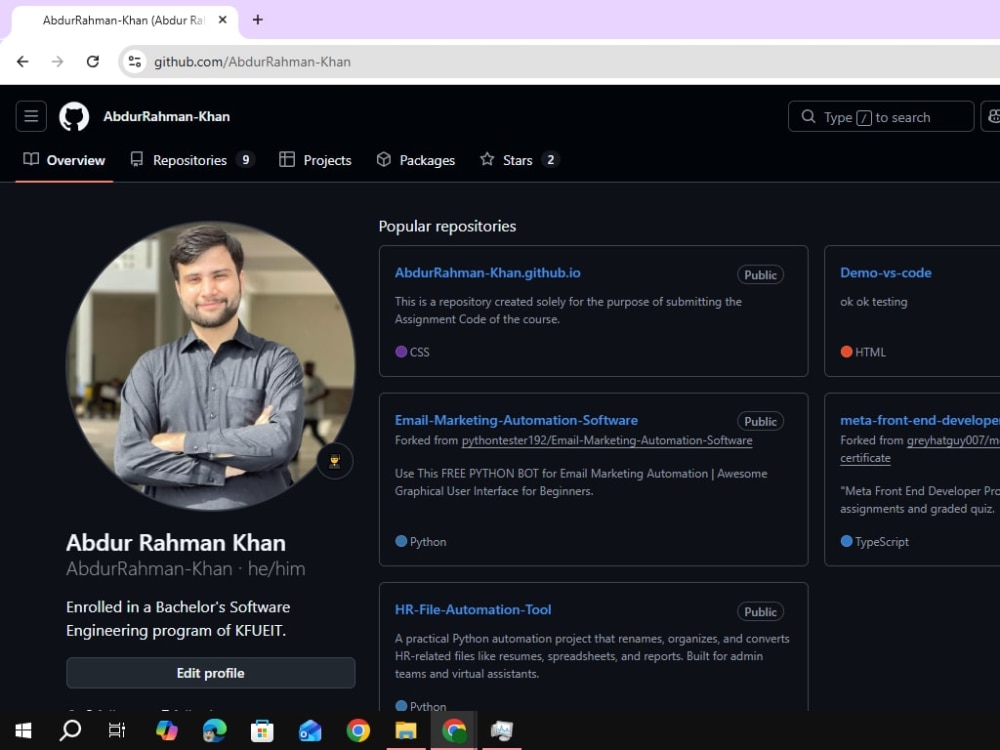The height and width of the screenshot is (750, 1000).
Task: Open Outlook from the taskbar
Action: coord(310,730)
